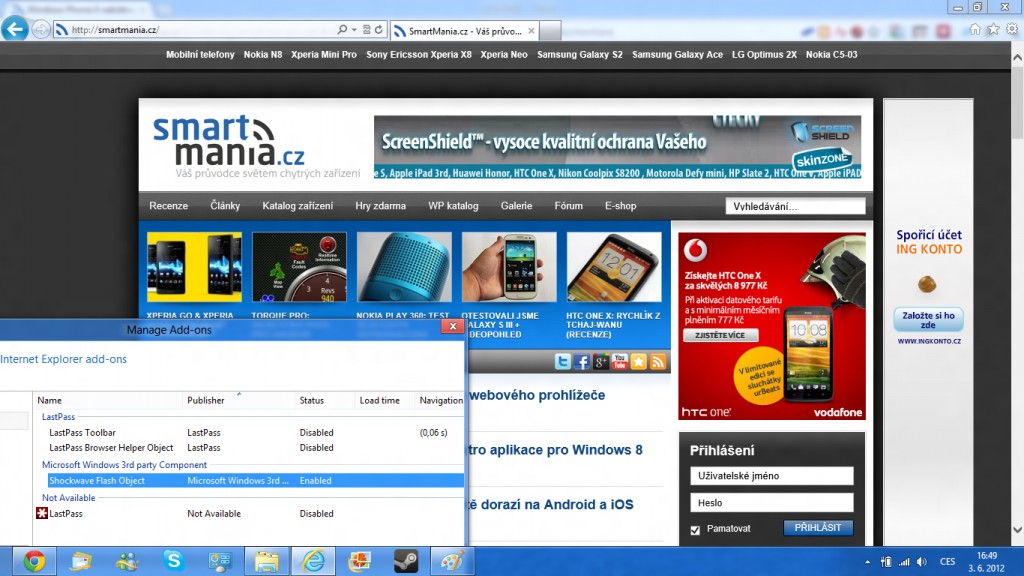The width and height of the screenshot is (1024, 576).
Task: Open the E-shop menu item
Action: point(620,206)
